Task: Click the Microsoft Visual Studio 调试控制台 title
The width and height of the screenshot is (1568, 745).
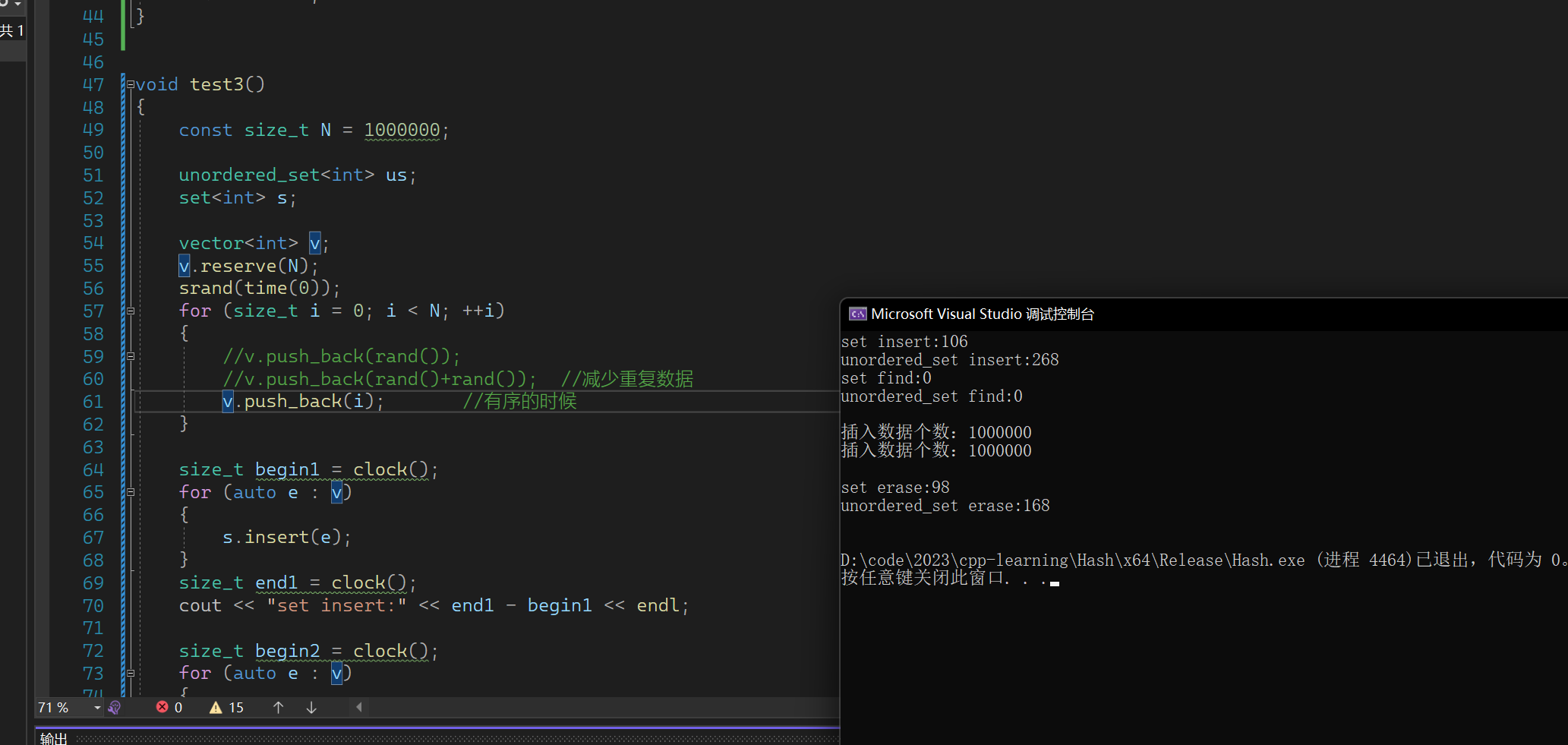Action: [x=983, y=314]
